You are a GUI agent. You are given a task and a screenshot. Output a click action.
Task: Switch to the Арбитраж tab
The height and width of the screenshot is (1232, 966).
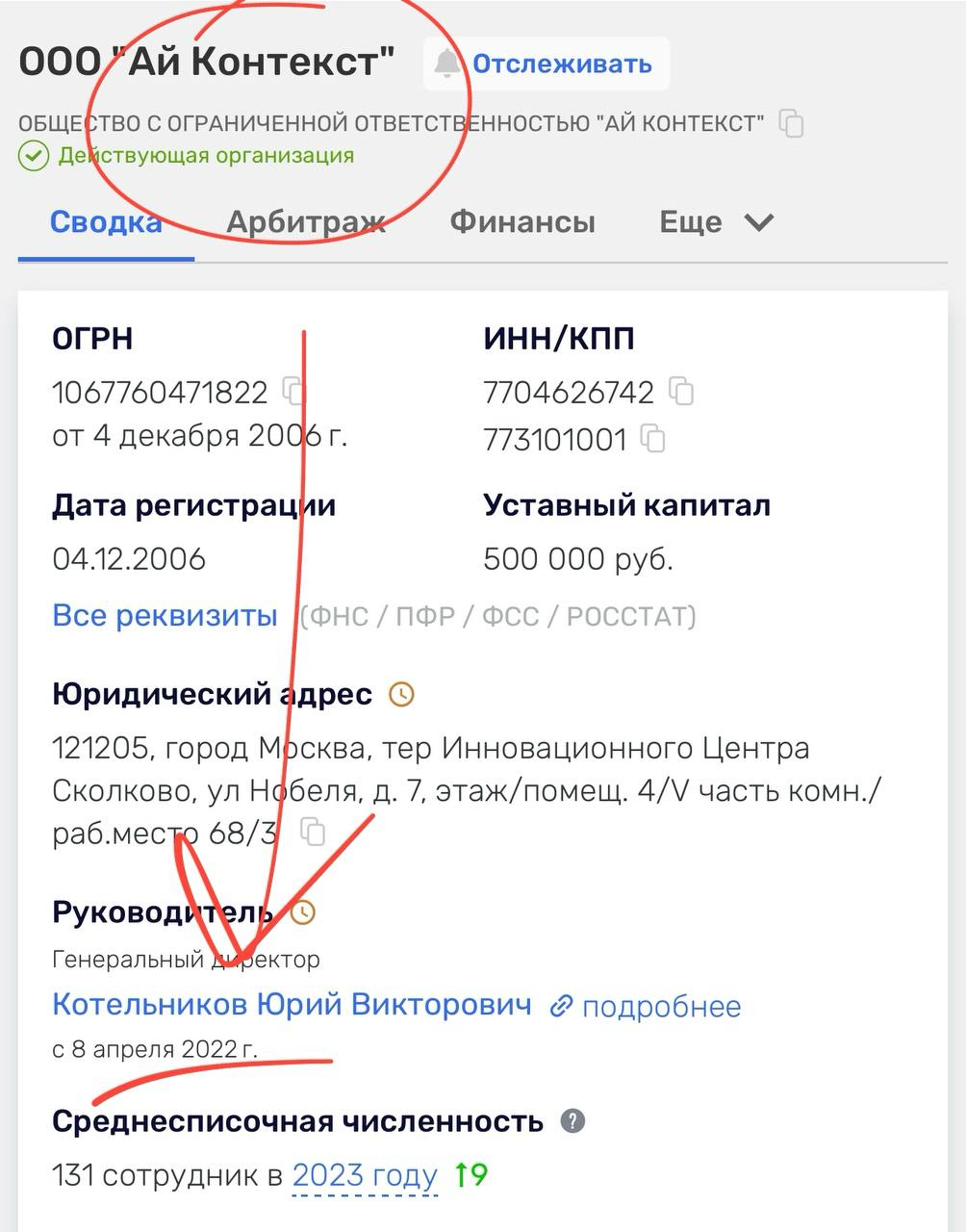pos(305,222)
